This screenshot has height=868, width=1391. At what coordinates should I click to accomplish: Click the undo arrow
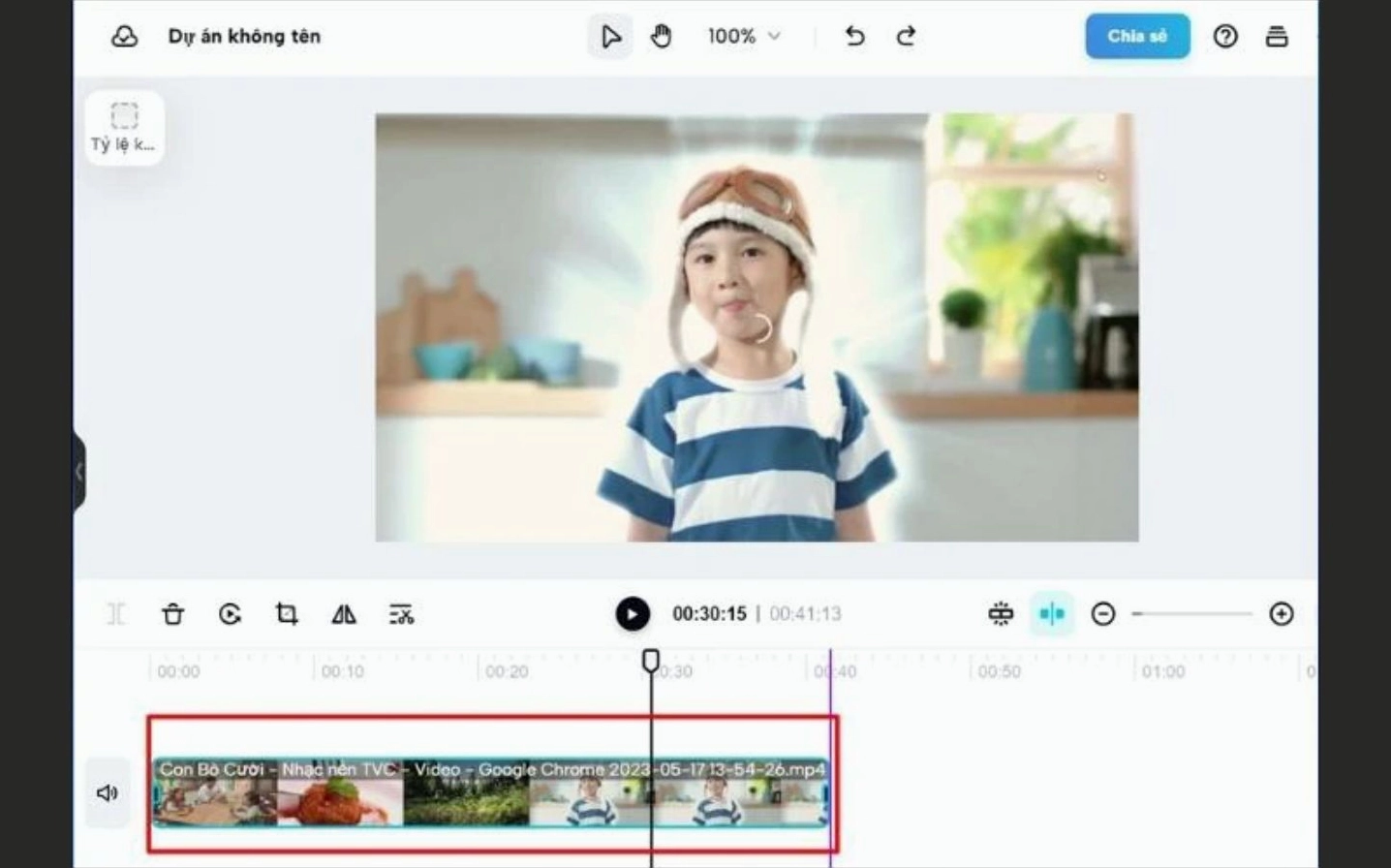(853, 36)
